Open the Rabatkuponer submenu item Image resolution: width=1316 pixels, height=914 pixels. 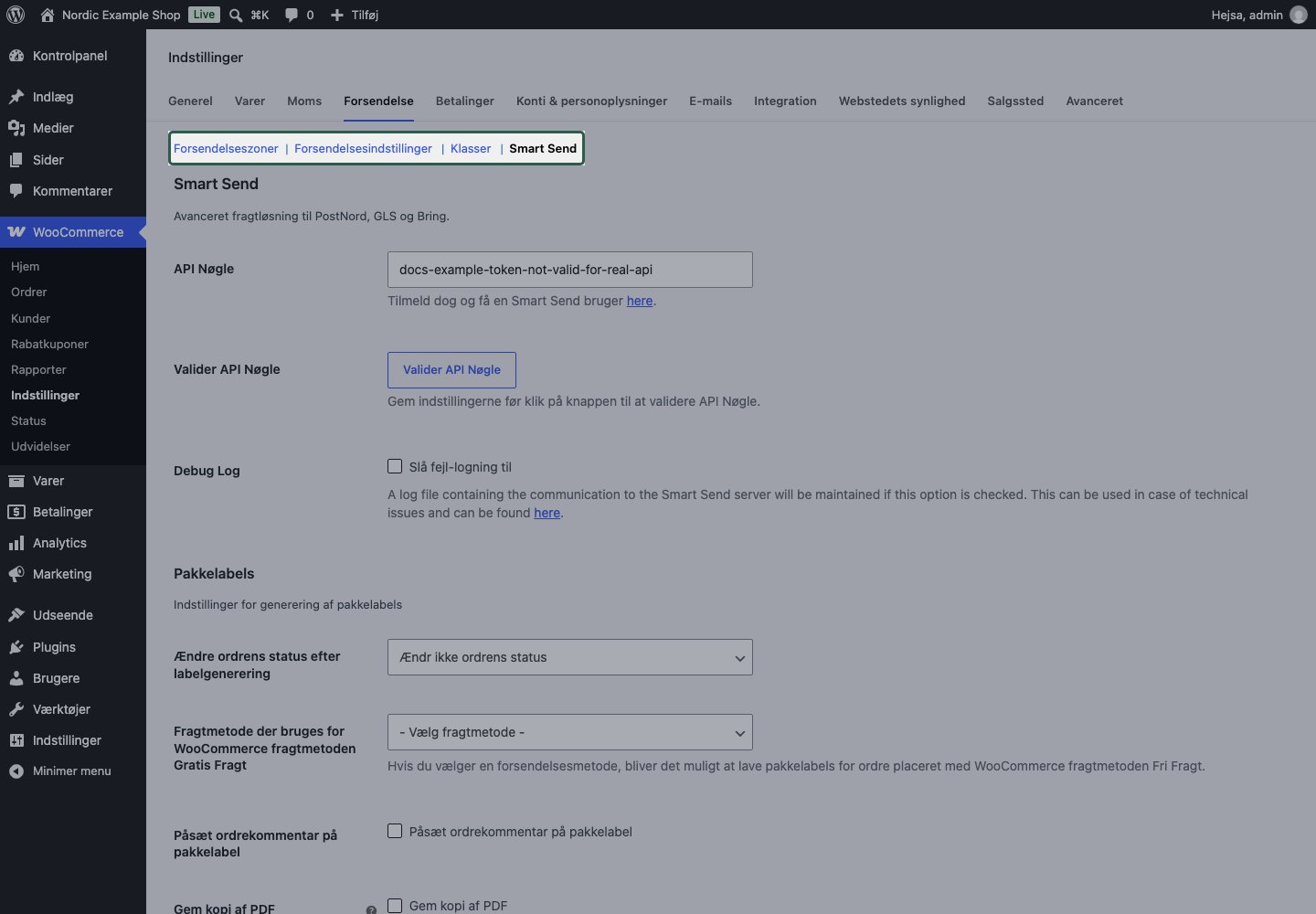[x=50, y=344]
